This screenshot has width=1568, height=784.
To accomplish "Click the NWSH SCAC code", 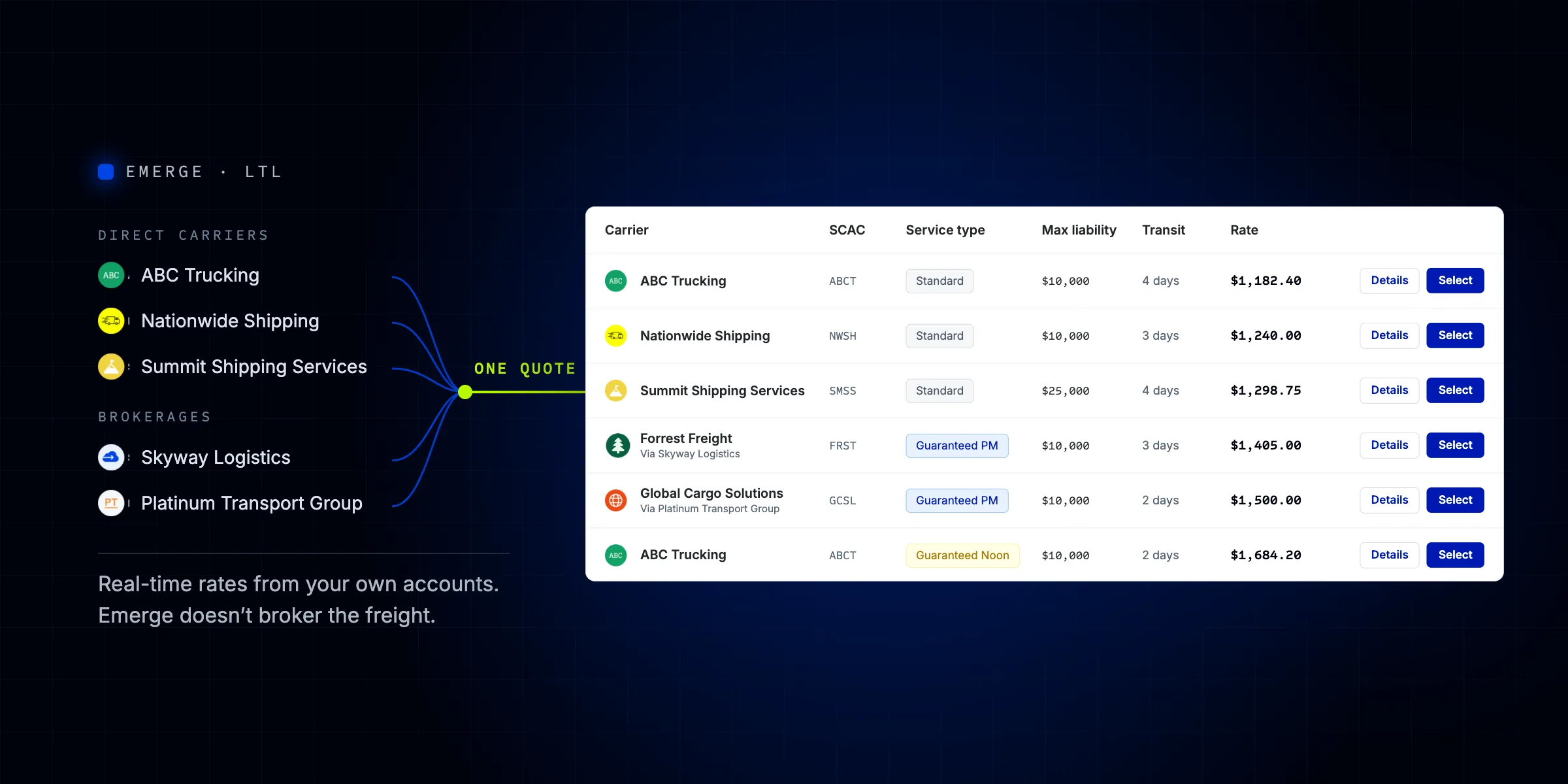I will 843,336.
